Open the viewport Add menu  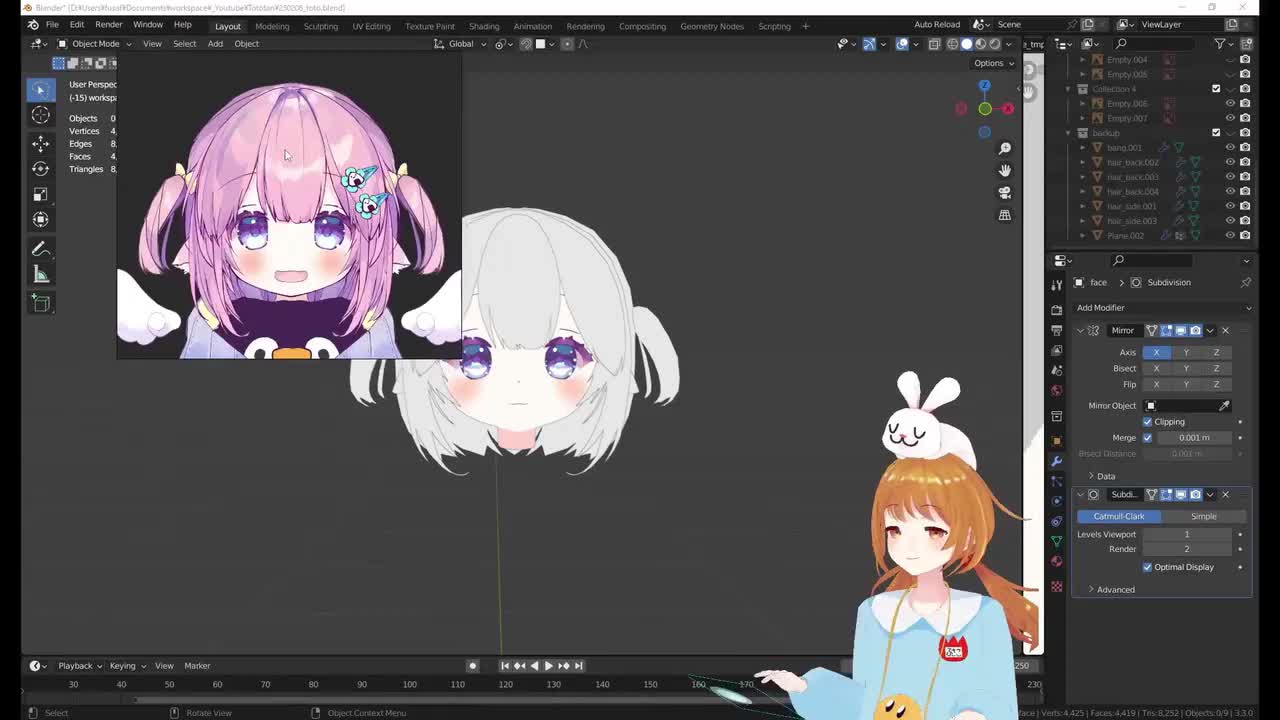[215, 43]
